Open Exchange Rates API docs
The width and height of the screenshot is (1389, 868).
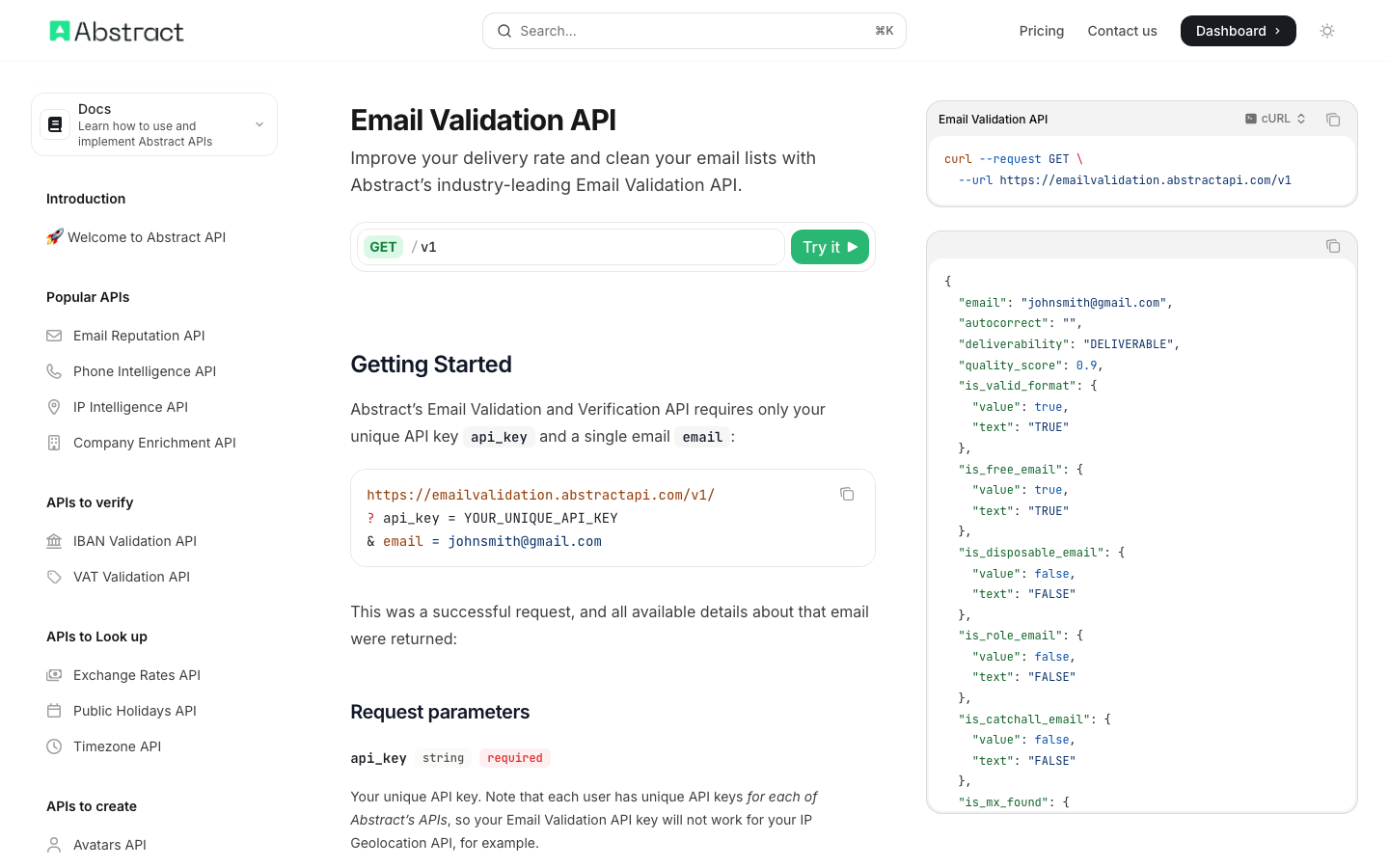tap(137, 675)
